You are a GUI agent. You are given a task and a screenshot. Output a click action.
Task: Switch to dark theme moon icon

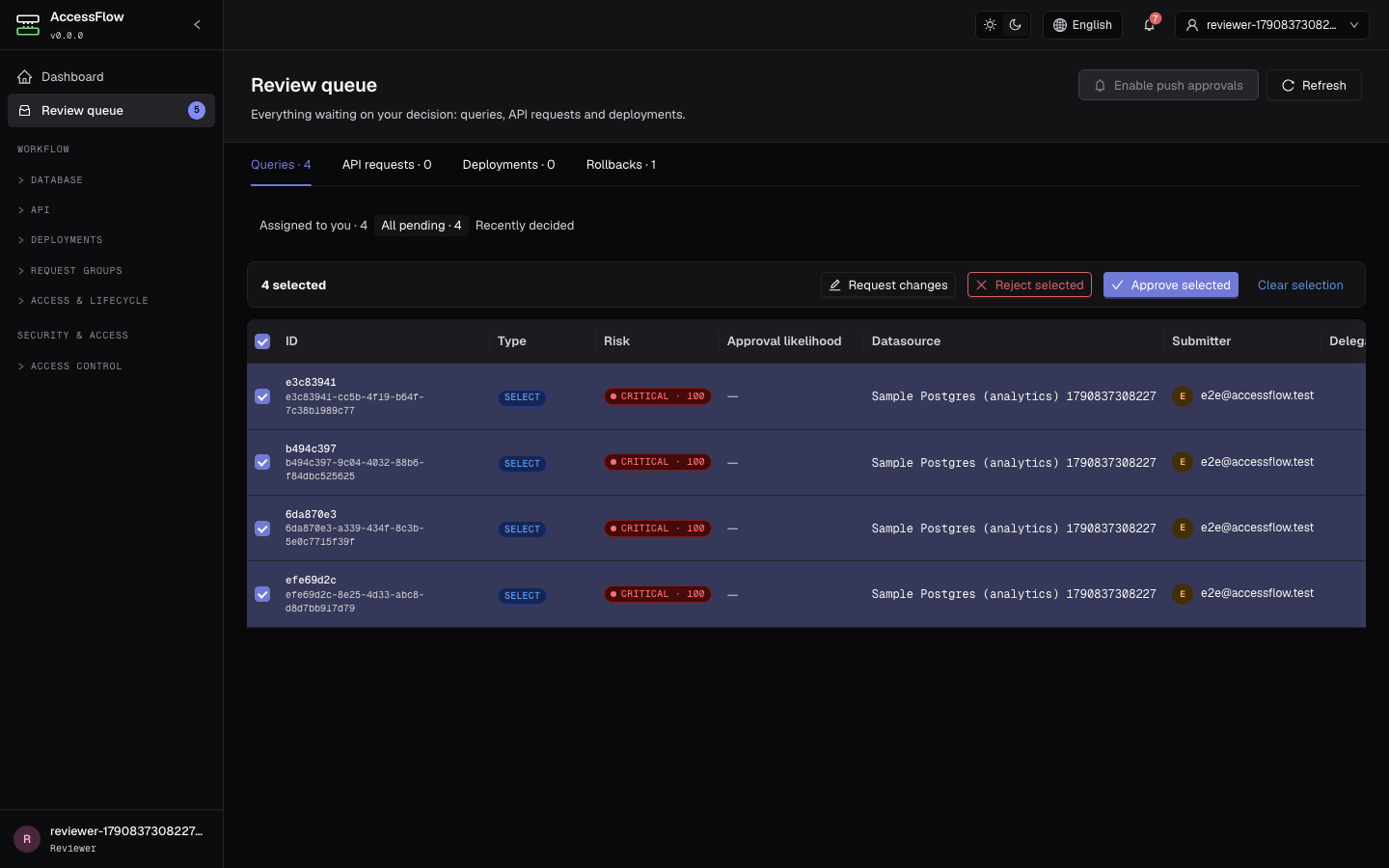point(1016,25)
